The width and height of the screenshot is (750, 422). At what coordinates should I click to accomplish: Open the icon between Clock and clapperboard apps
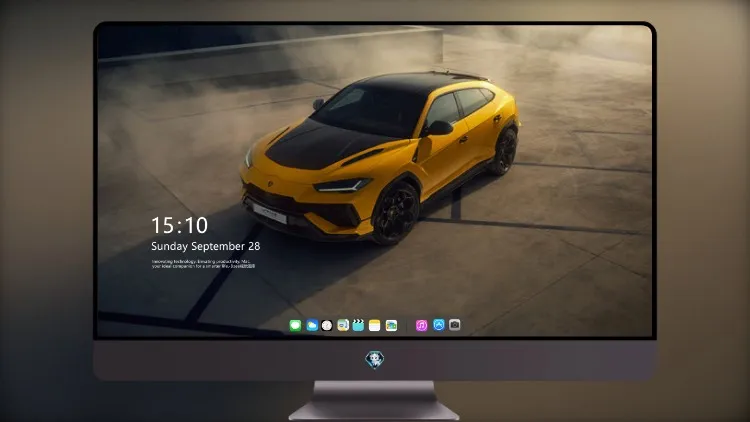pyautogui.click(x=342, y=325)
